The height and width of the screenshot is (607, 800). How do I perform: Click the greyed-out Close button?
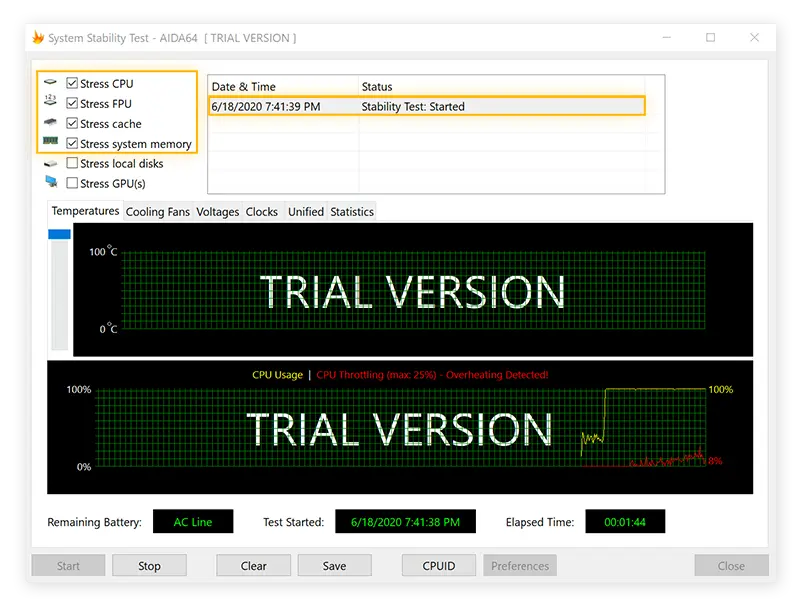tap(731, 566)
